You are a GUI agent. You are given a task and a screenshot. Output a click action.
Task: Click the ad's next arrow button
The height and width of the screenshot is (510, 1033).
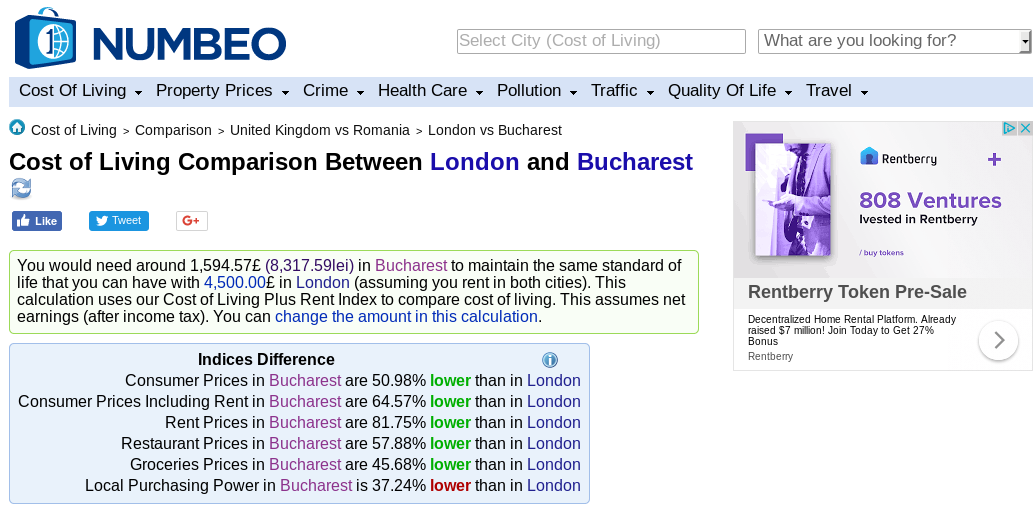tap(999, 340)
